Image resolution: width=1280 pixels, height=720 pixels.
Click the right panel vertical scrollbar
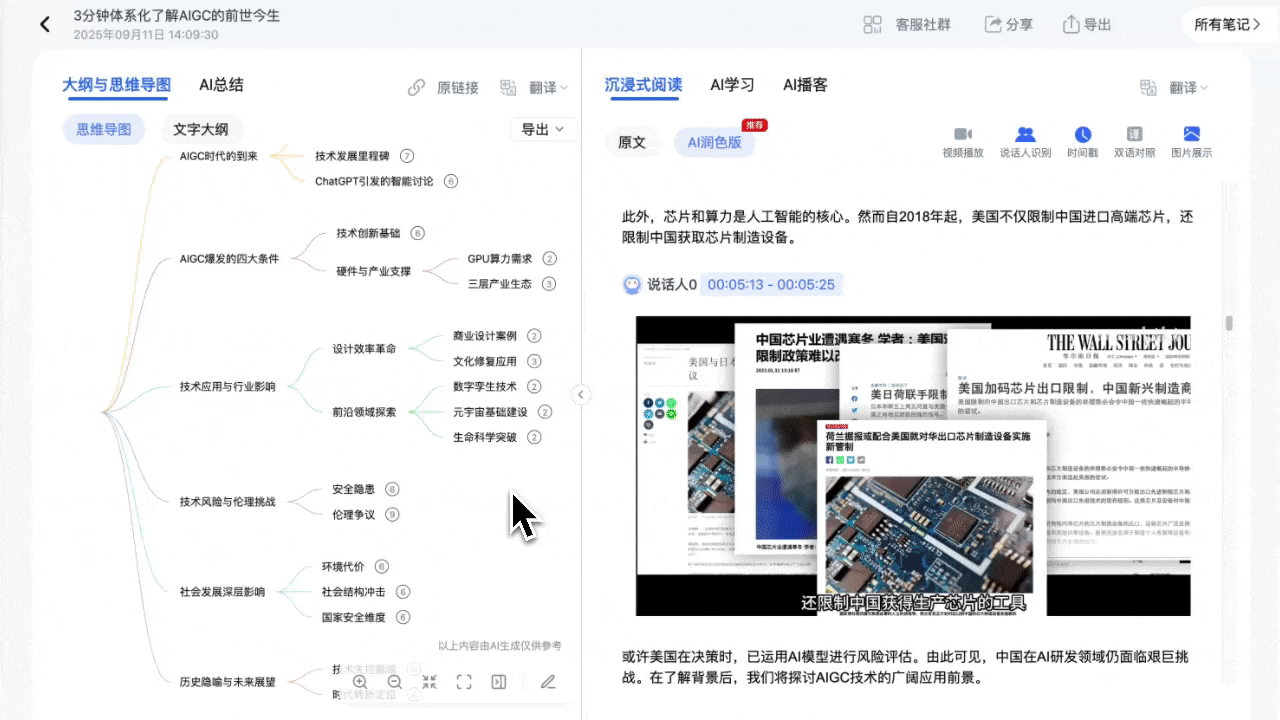point(1229,323)
